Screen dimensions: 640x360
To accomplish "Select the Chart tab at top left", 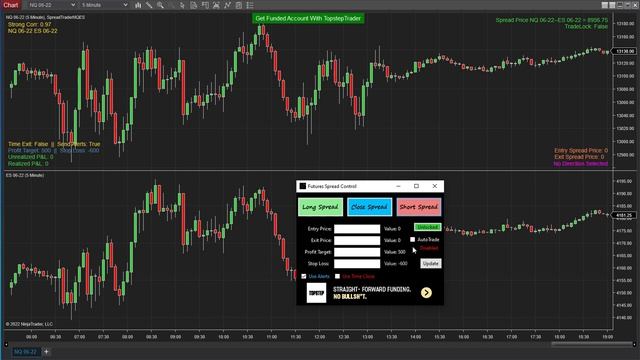I will [x=11, y=5].
